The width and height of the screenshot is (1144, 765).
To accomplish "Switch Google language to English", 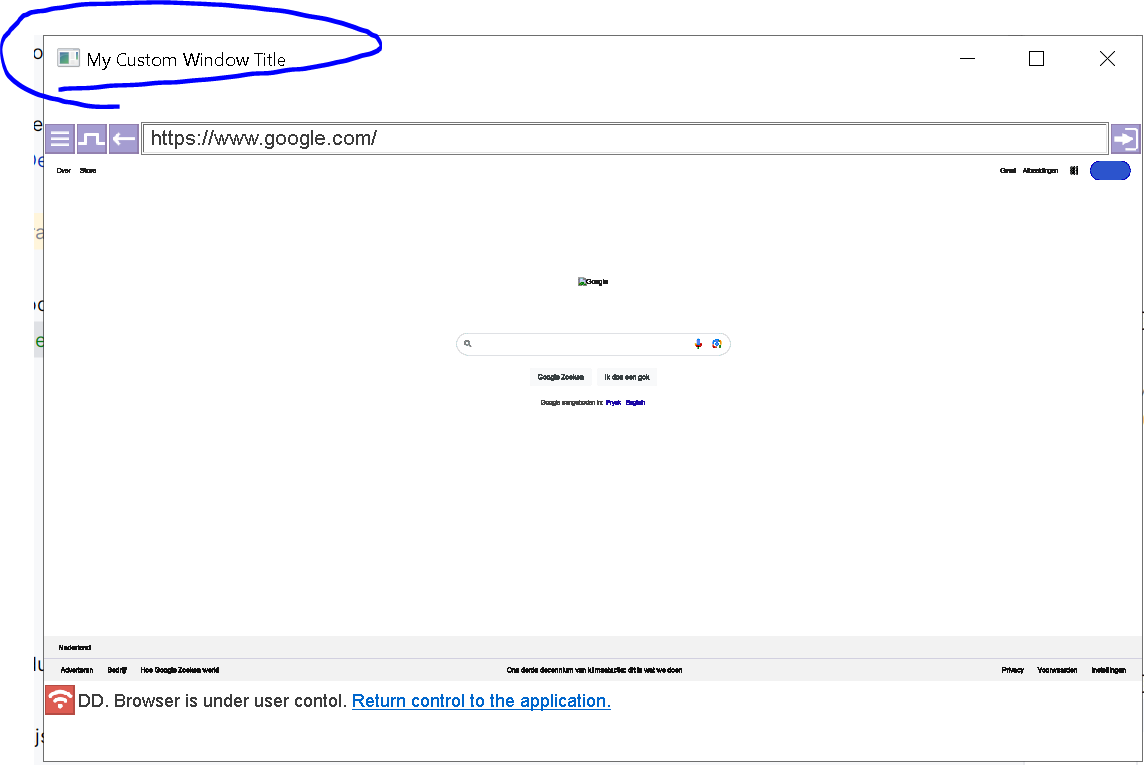I will coord(636,403).
